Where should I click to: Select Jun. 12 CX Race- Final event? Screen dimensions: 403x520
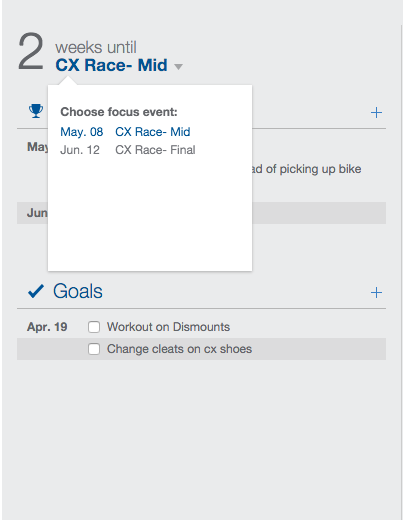(128, 150)
